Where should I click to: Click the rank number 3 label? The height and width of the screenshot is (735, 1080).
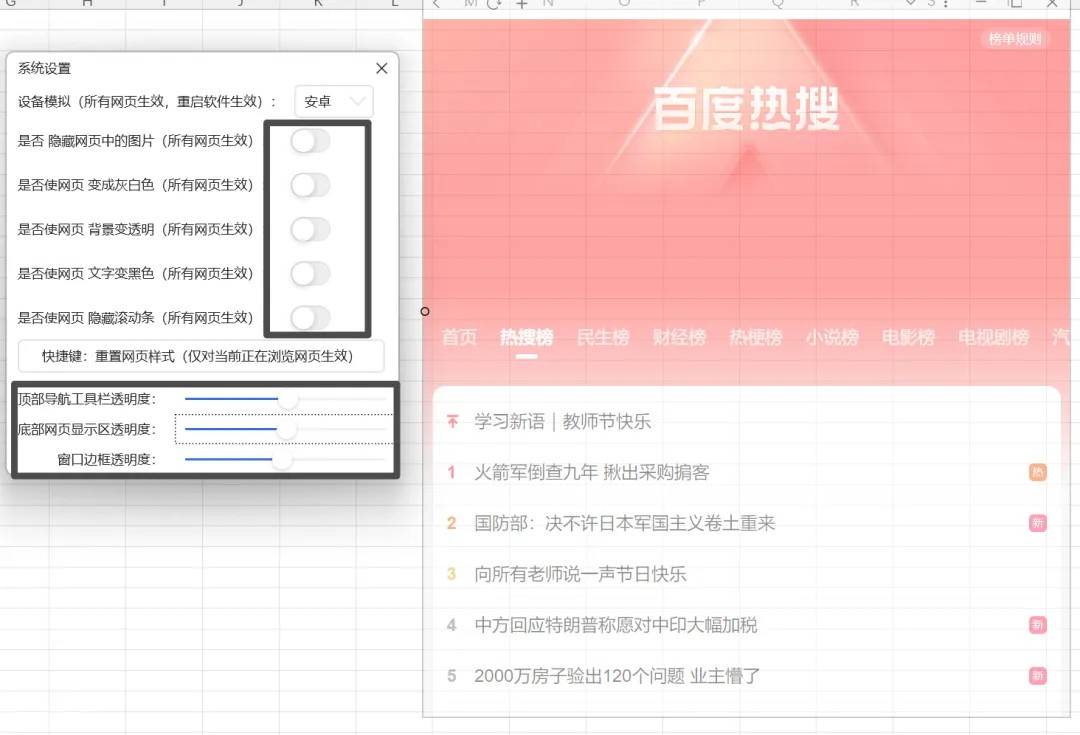coord(452,574)
